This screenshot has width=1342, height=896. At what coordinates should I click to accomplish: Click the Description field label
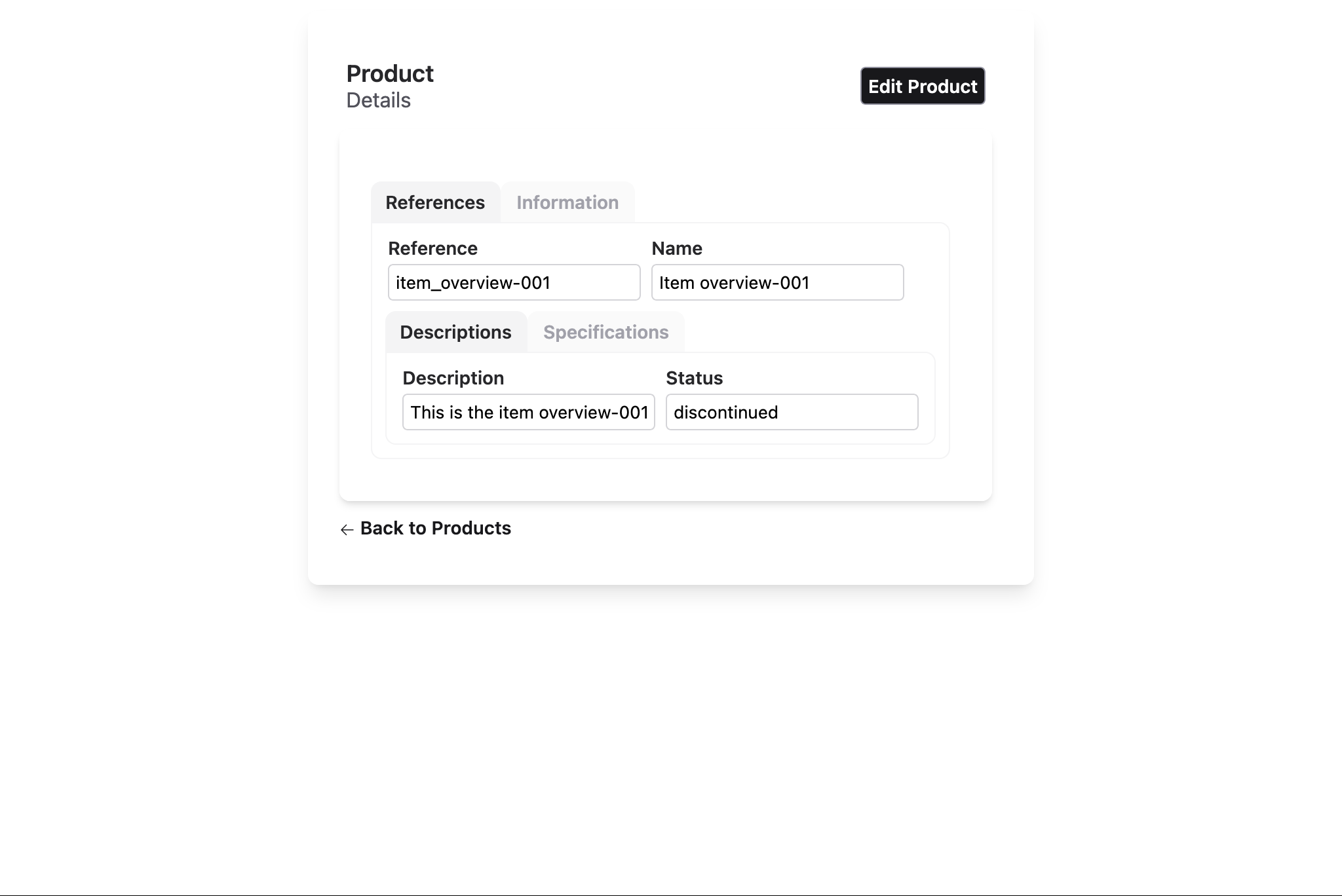(x=453, y=378)
